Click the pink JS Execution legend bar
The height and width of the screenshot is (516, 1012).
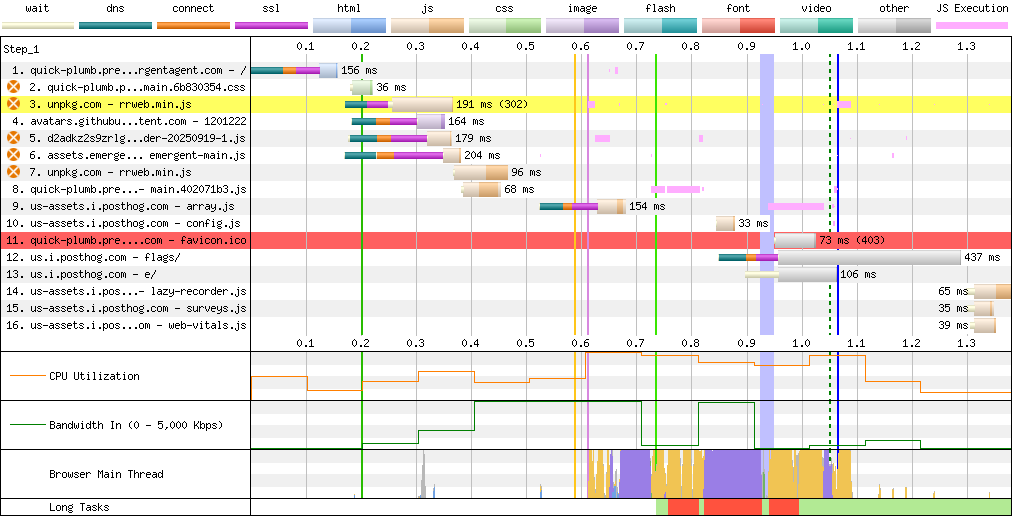coord(971,25)
